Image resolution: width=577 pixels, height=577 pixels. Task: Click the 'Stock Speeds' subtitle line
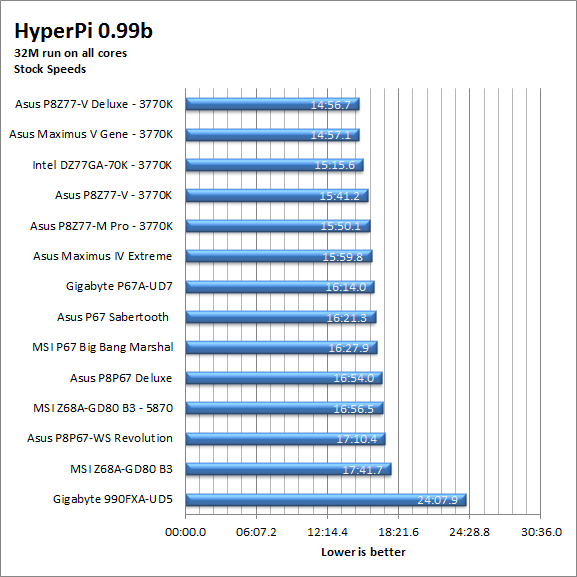[50, 69]
